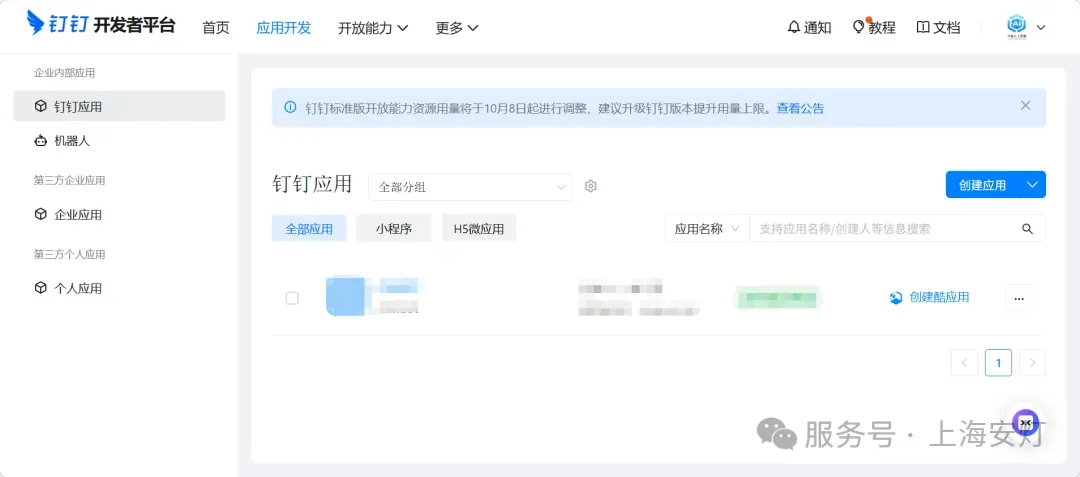Focus the application search input field
Screen dimensions: 1080x477
tap(881, 229)
